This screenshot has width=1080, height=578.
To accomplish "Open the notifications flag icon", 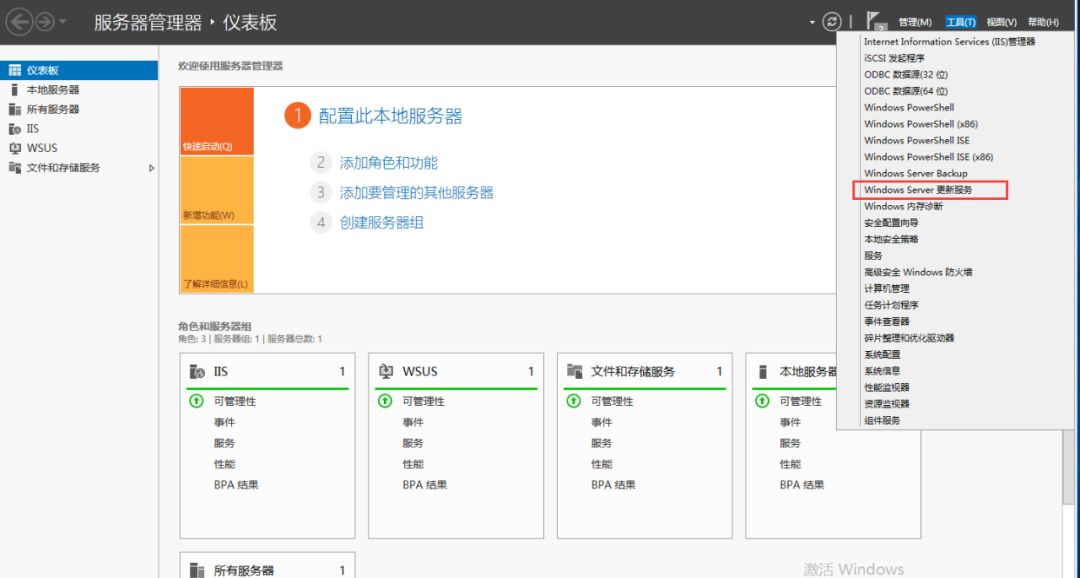I will [875, 21].
